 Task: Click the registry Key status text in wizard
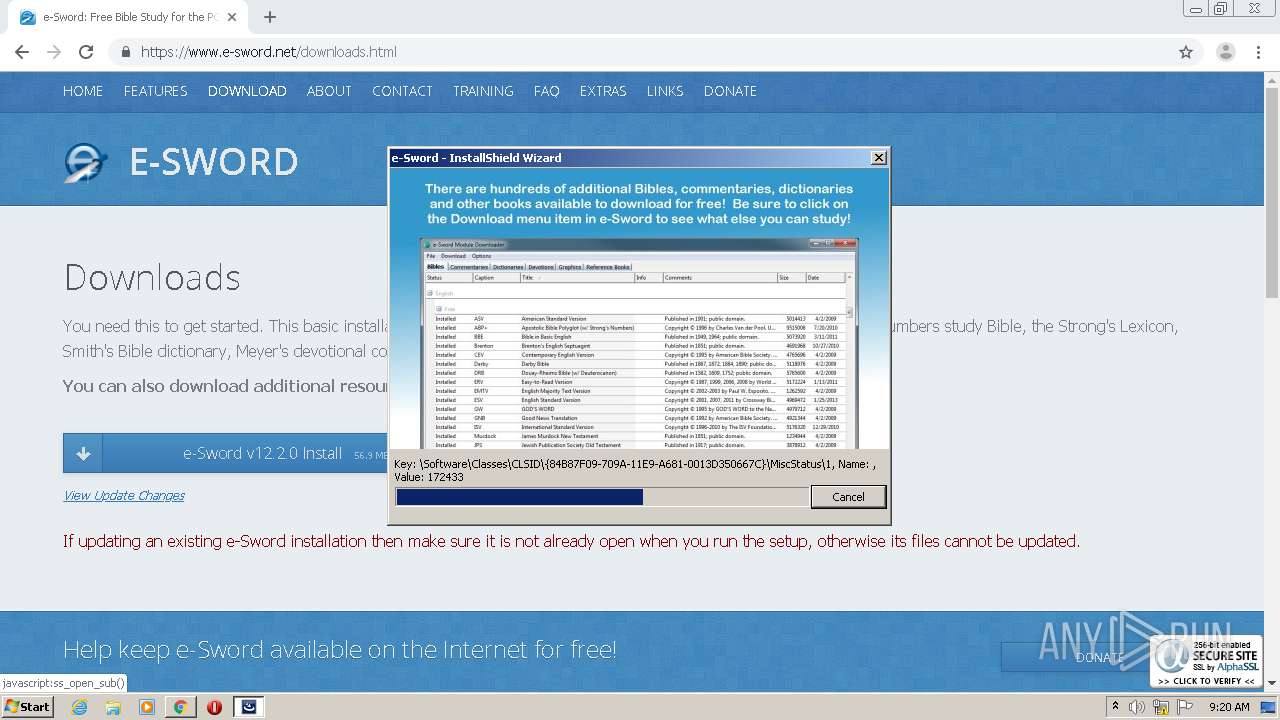click(x=636, y=470)
